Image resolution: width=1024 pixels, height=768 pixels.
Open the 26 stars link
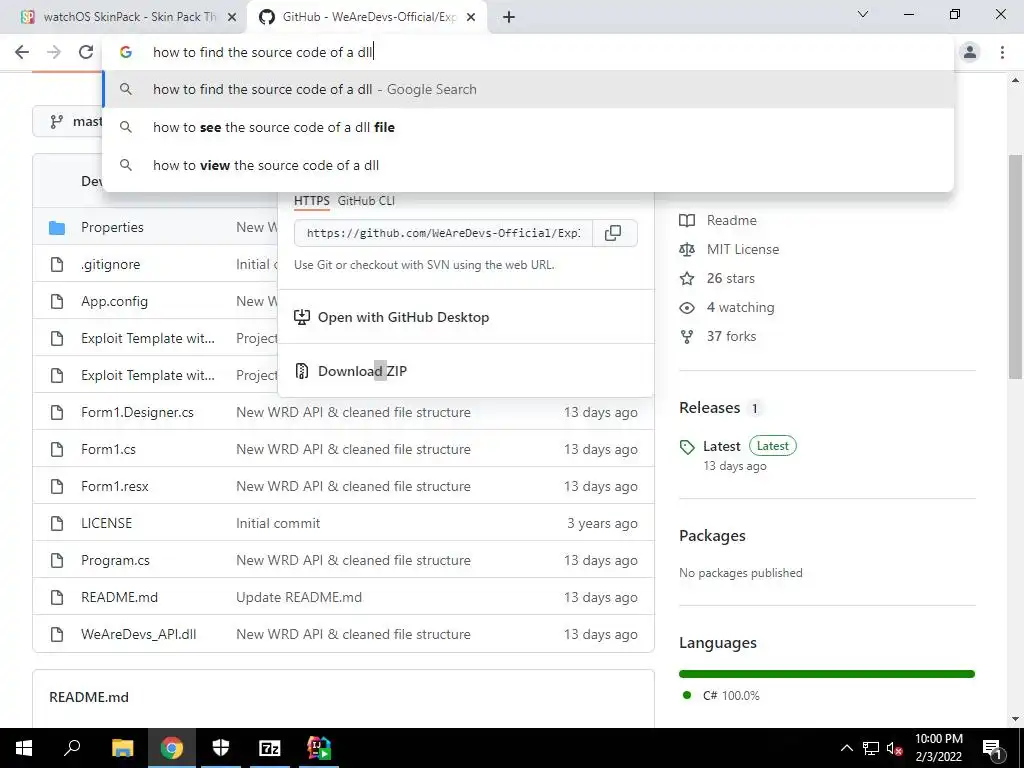tap(731, 278)
